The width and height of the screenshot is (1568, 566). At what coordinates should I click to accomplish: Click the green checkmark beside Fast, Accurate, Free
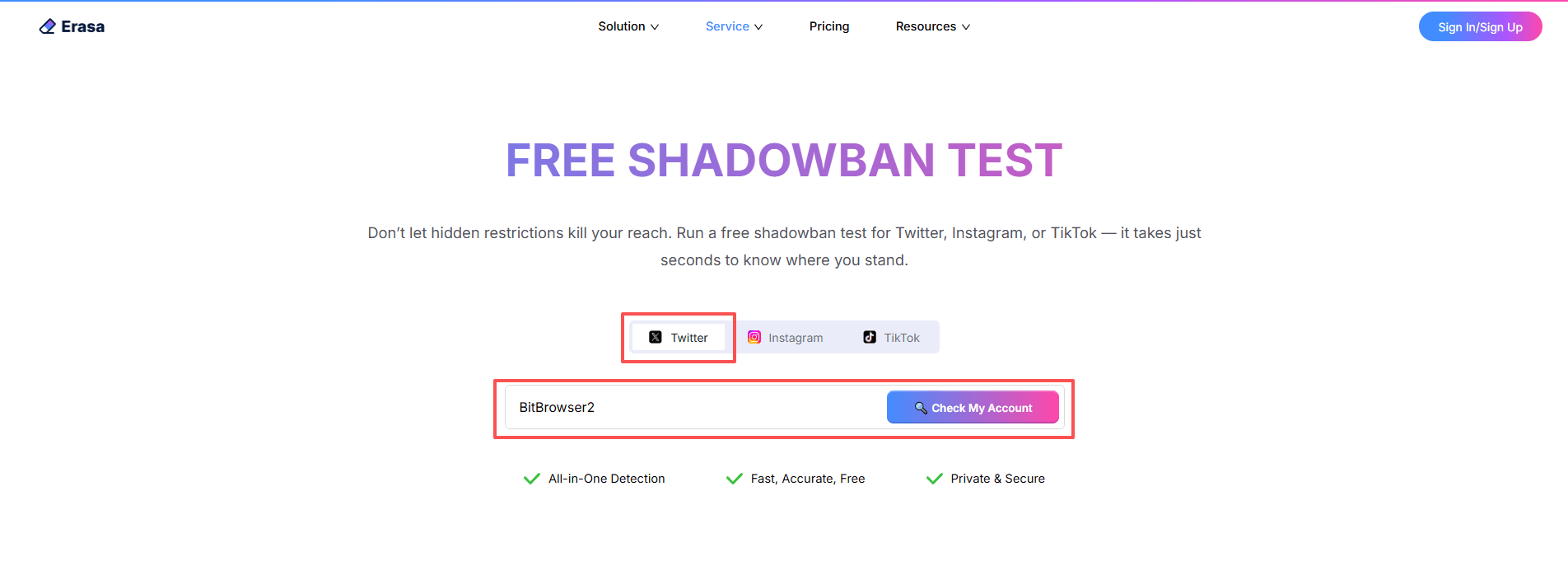734,479
